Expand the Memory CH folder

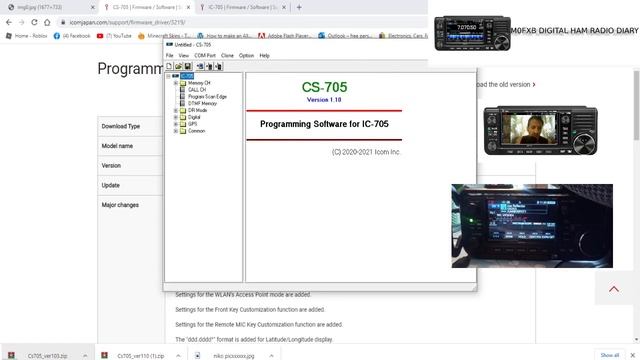click(176, 83)
